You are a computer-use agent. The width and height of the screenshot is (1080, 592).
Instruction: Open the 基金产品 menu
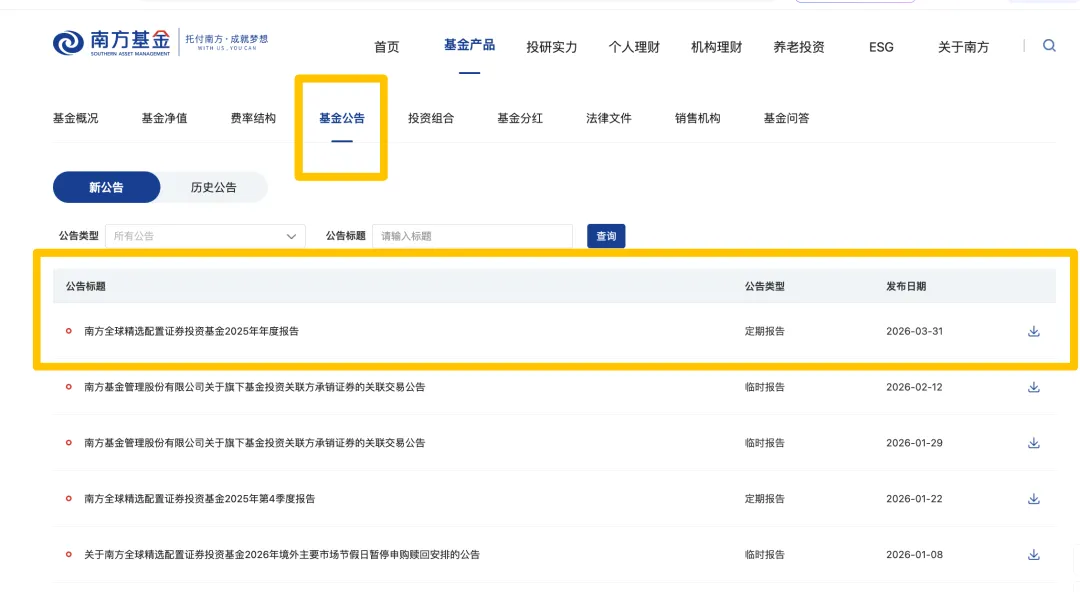click(x=469, y=45)
